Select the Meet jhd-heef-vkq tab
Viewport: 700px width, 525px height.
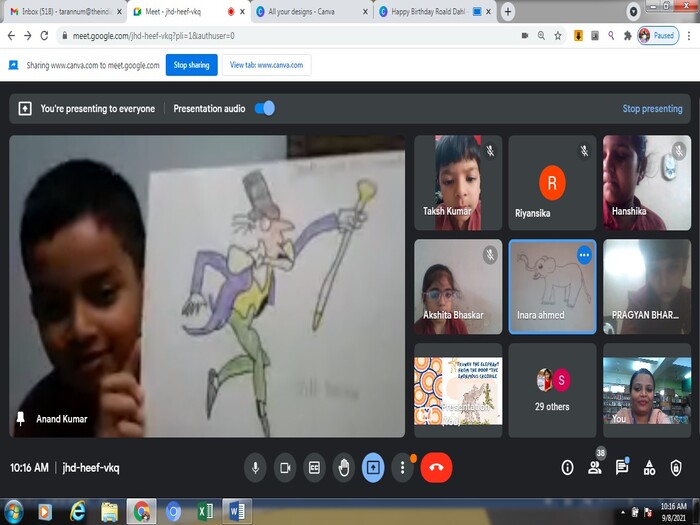(189, 12)
